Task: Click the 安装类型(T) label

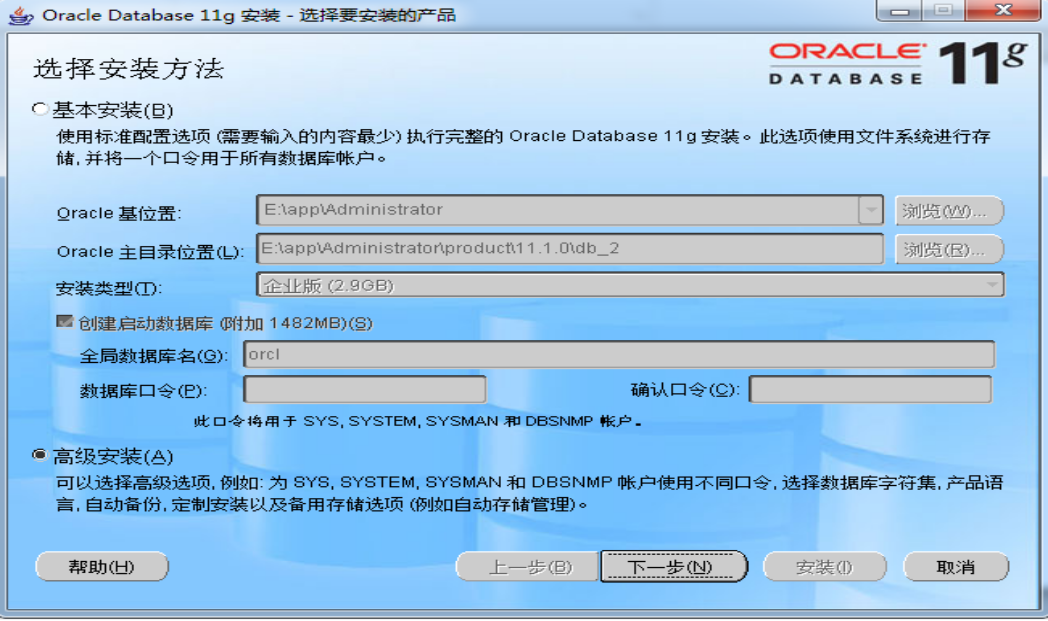Action: coord(109,289)
